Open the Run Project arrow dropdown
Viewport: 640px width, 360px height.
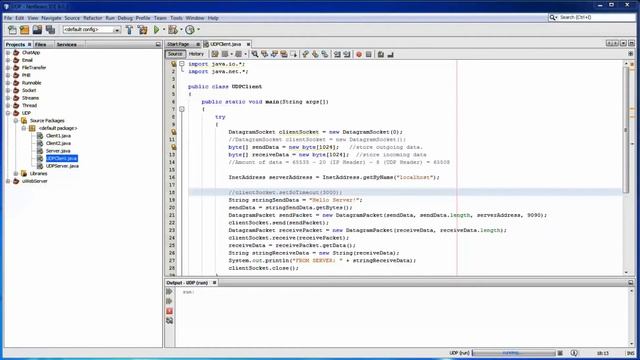coord(164,29)
